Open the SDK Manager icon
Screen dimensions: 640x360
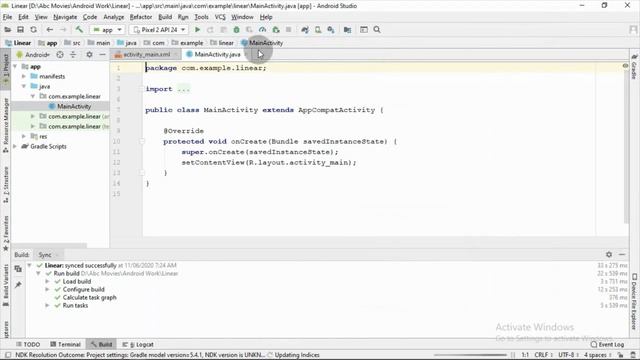(x=331, y=30)
